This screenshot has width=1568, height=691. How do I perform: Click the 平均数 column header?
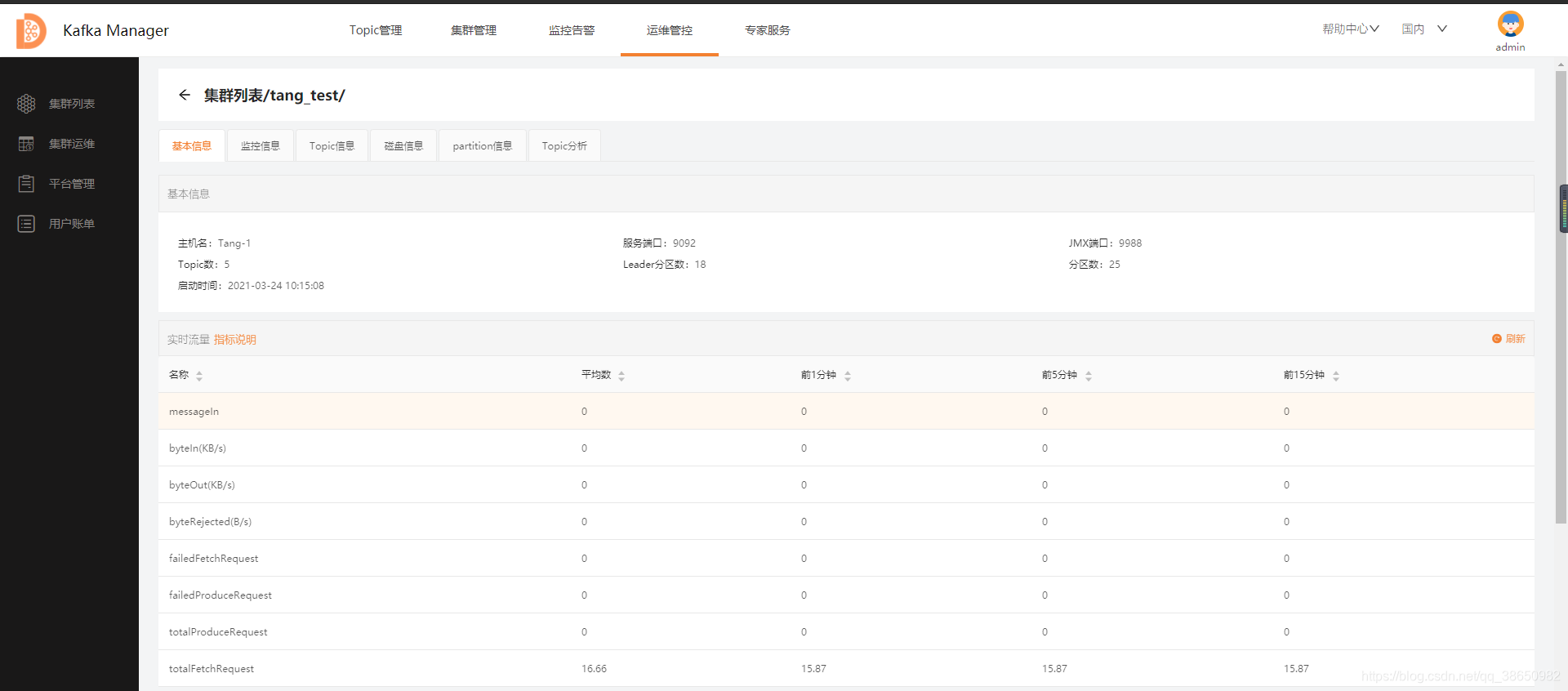coord(596,375)
